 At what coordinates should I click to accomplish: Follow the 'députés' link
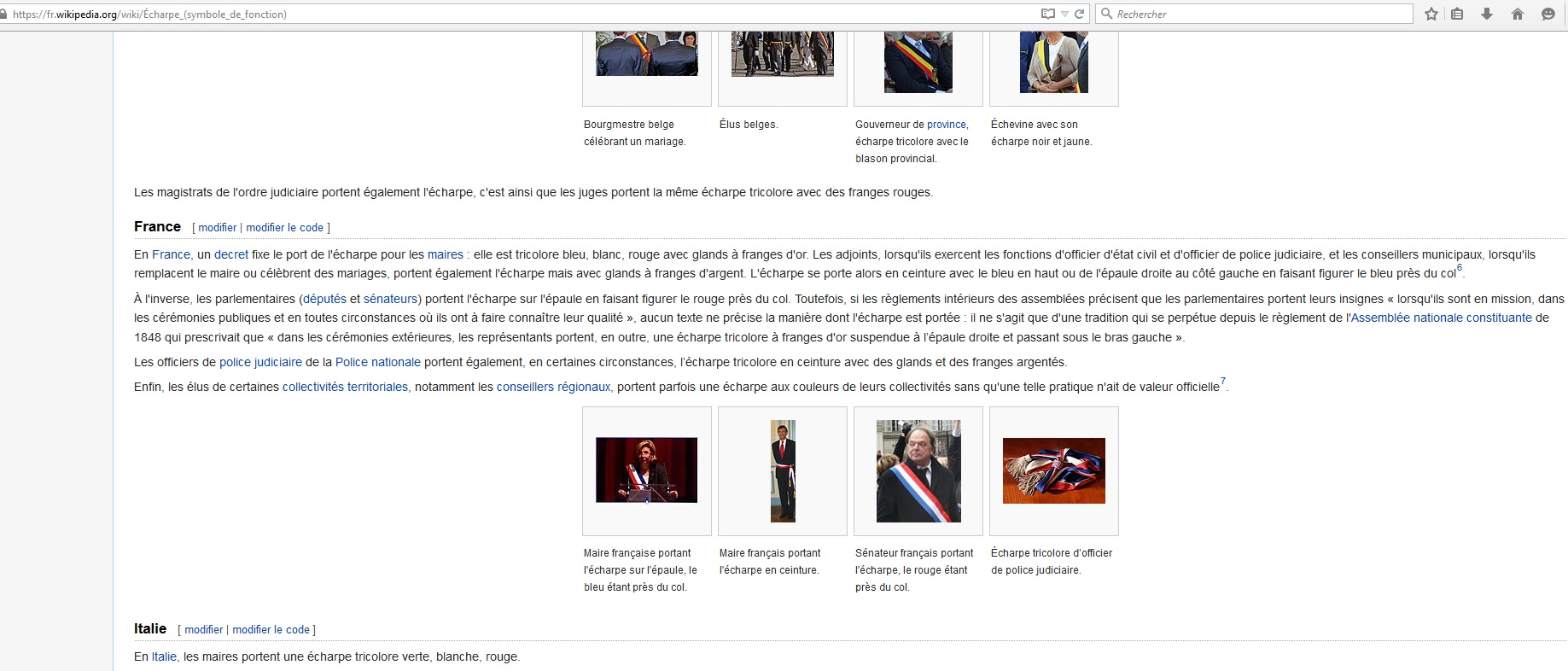[x=324, y=299]
